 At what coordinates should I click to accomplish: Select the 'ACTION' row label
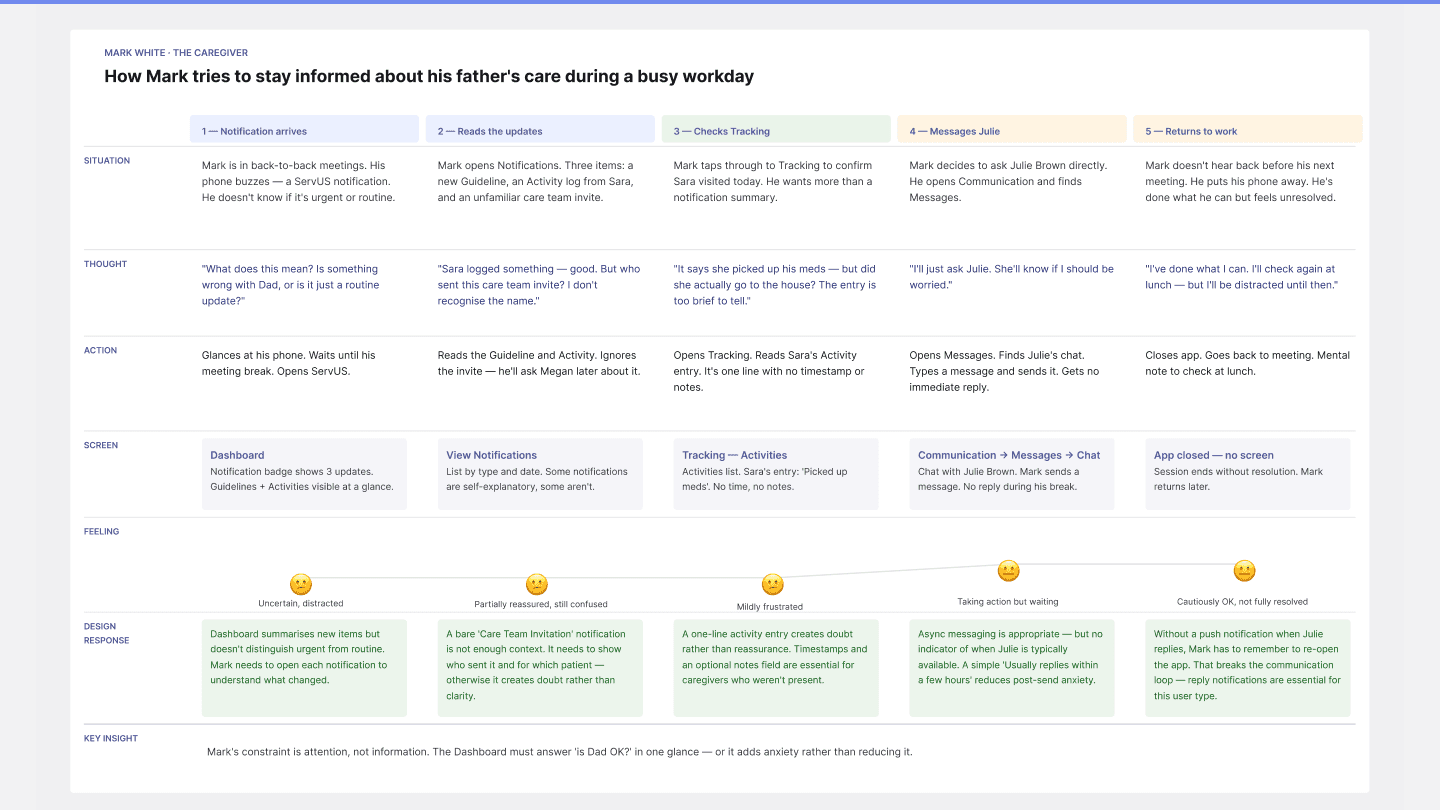coord(101,351)
